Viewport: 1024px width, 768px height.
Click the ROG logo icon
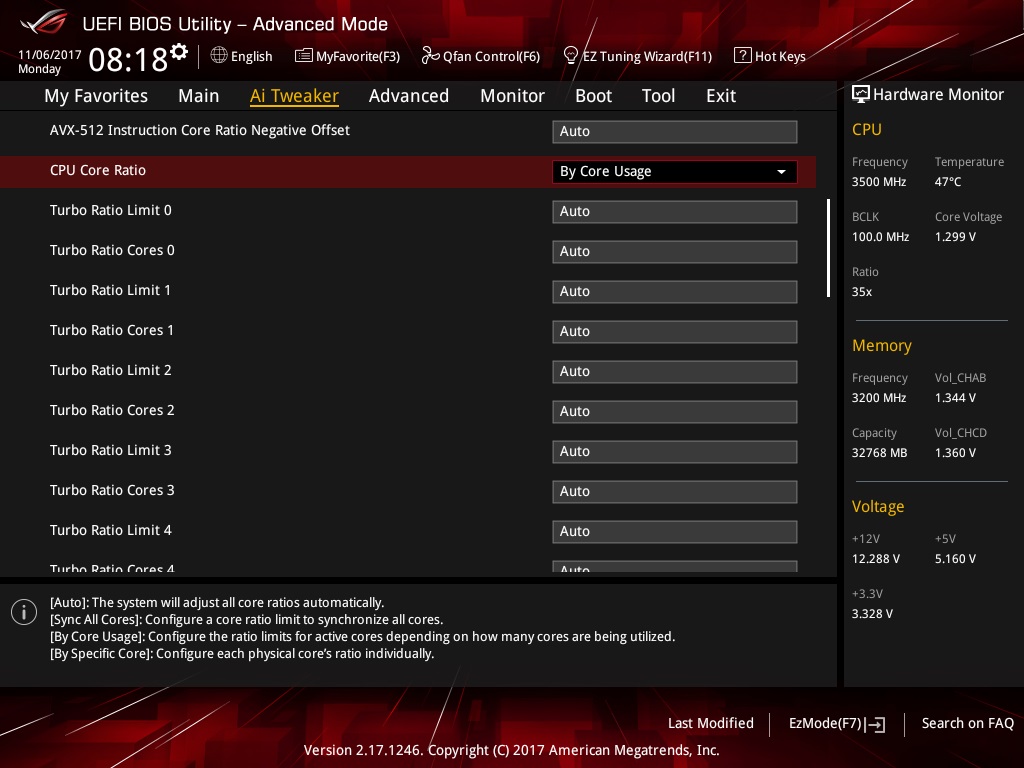43,22
